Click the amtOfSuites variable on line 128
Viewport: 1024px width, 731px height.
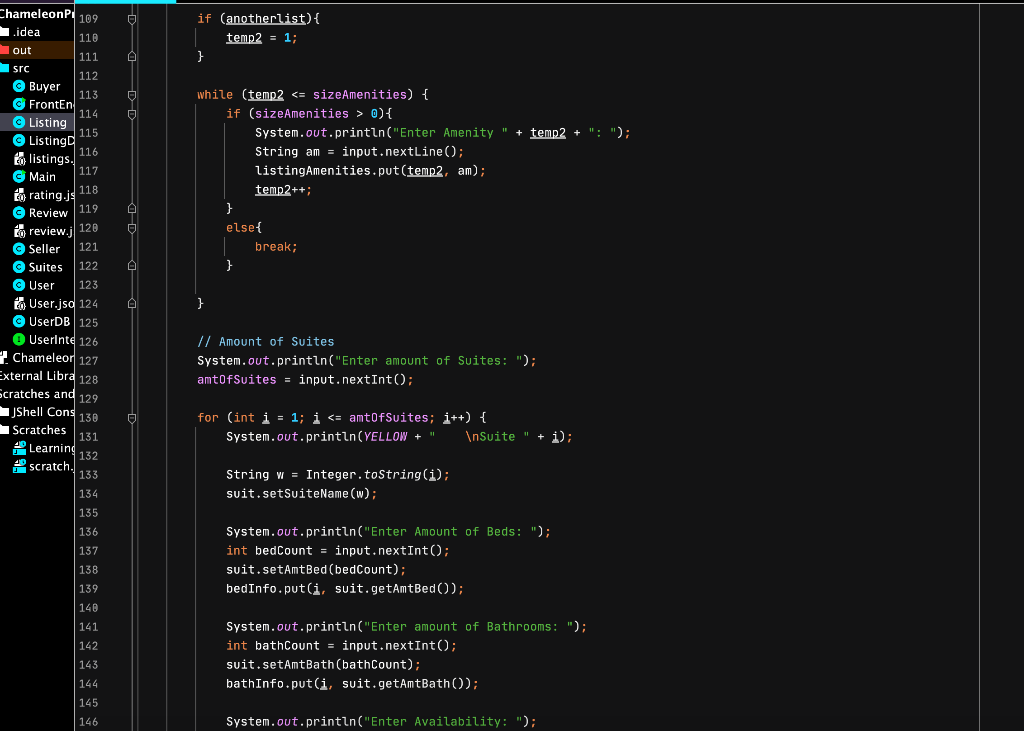point(236,380)
